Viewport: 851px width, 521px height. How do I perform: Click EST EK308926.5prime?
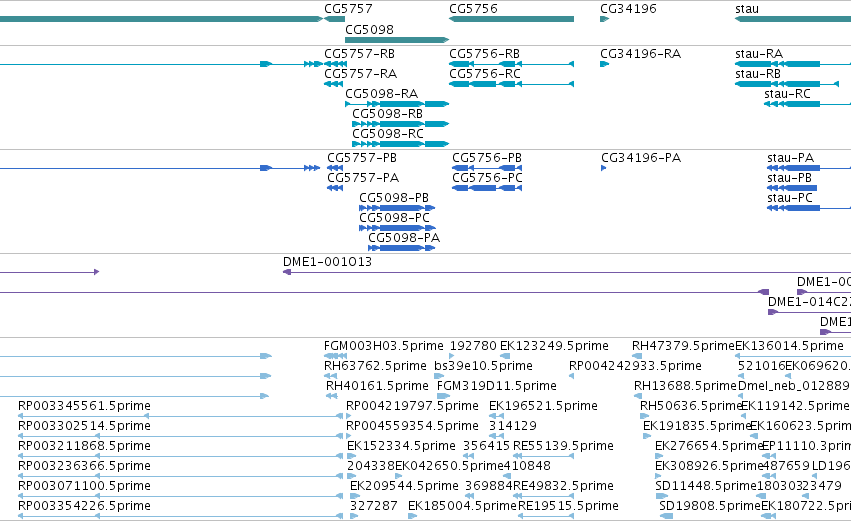click(x=709, y=466)
